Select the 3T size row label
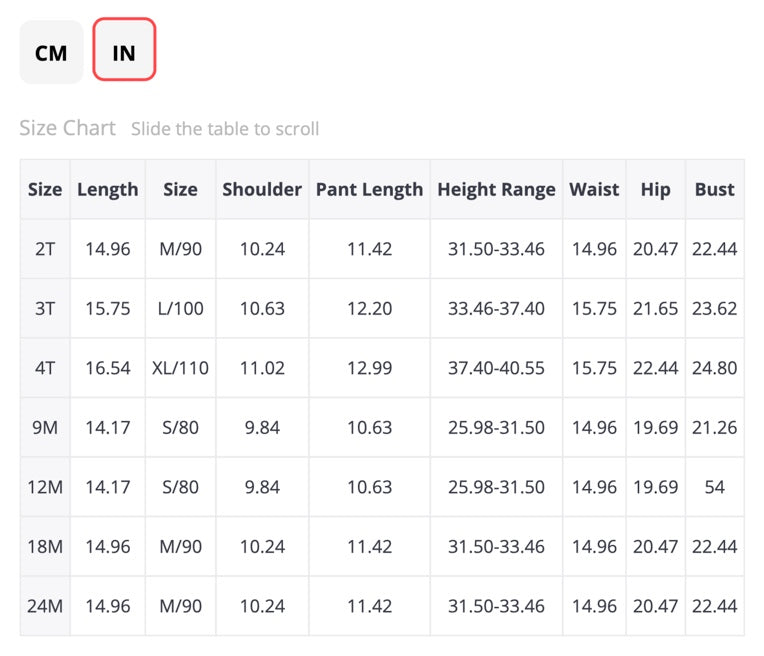Screen dimensions: 764x656 [45, 309]
